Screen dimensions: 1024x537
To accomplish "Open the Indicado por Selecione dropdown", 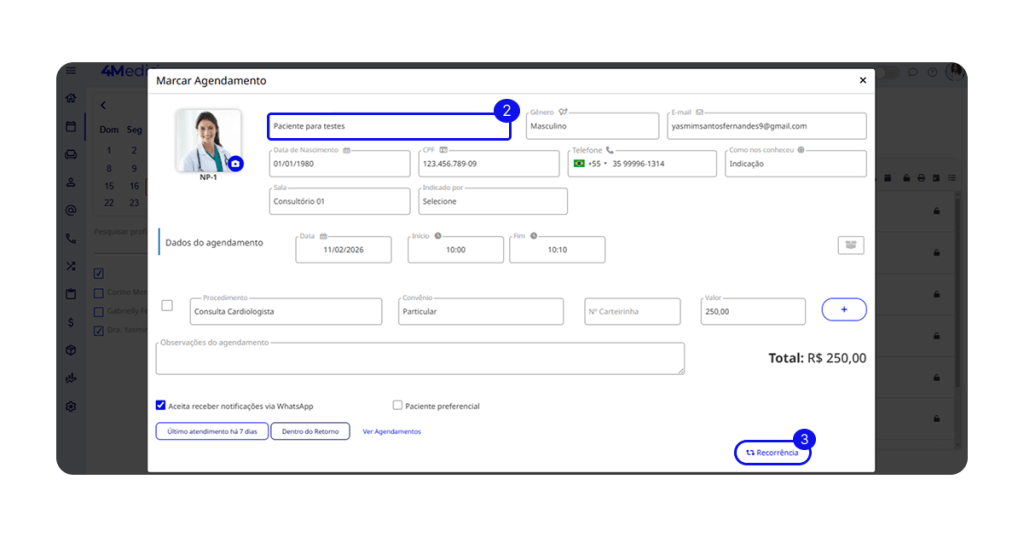I will coord(492,201).
